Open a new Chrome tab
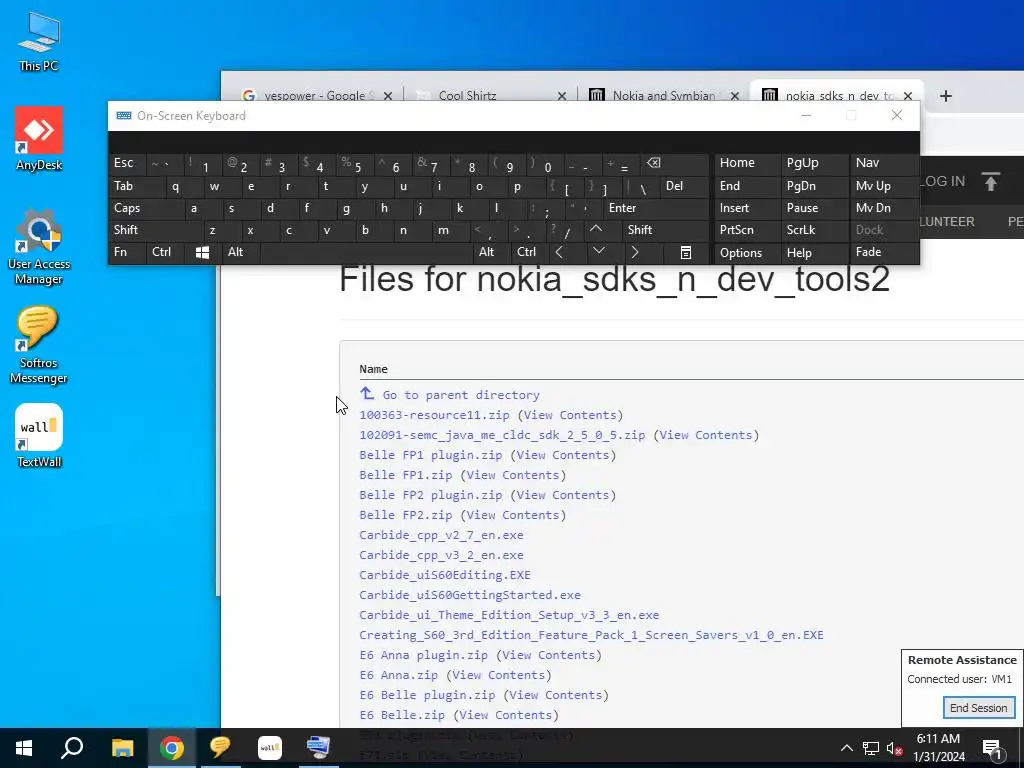This screenshot has width=1024, height=768. tap(945, 96)
